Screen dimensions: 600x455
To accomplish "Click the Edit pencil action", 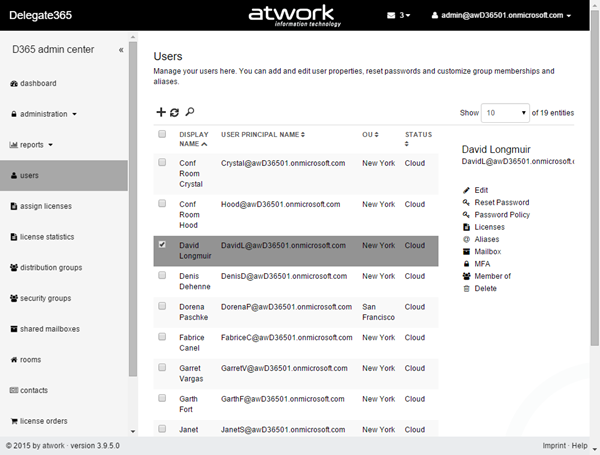I will coord(481,189).
